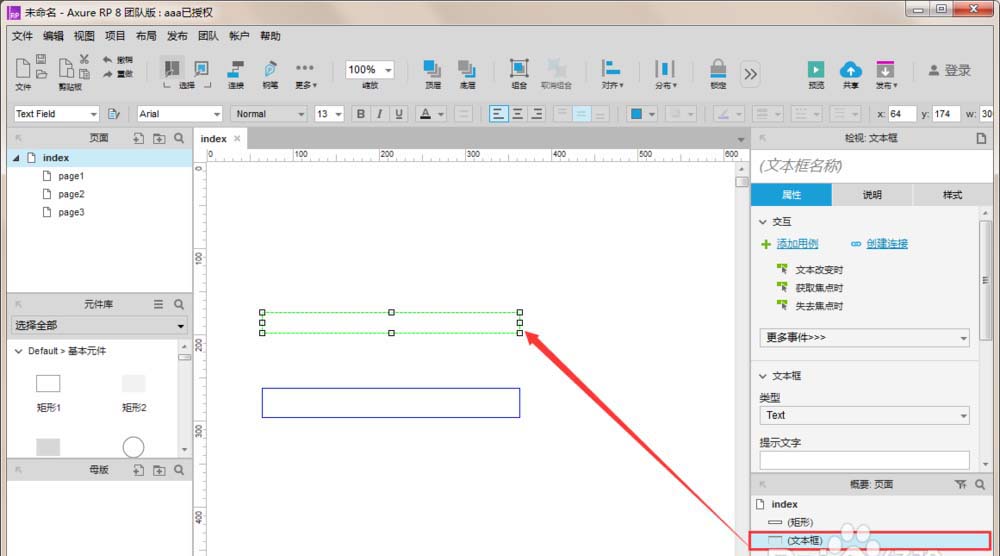Select the 获取焦点时 event
The width and height of the screenshot is (1000, 556).
tap(819, 288)
